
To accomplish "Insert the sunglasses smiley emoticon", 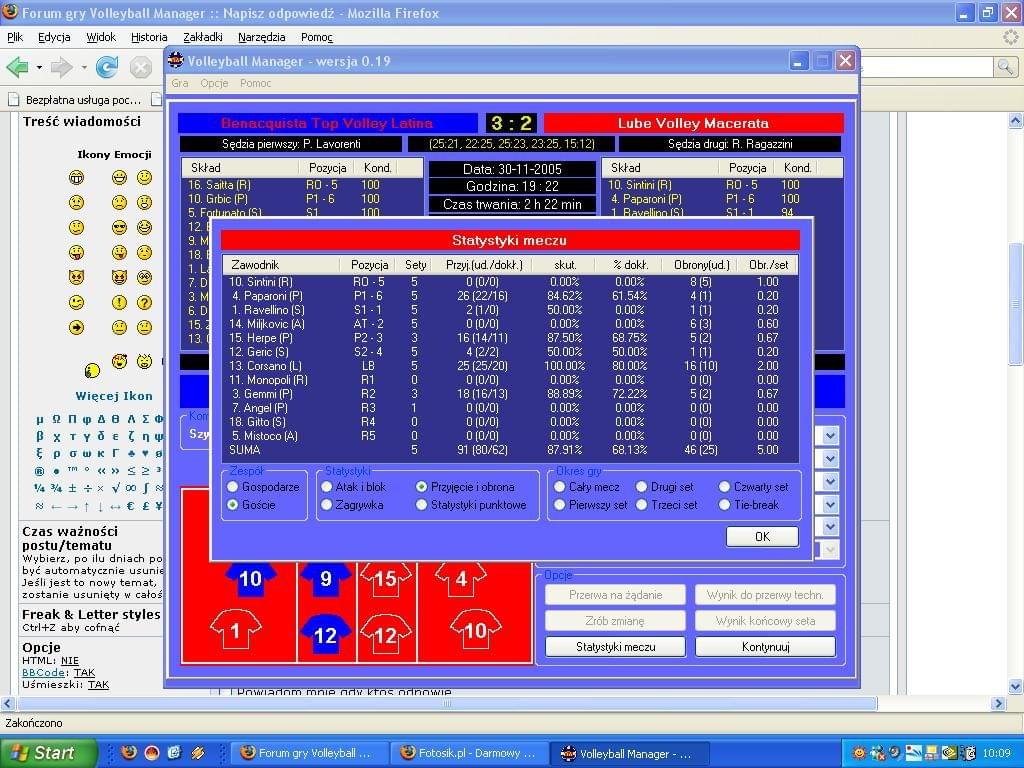I will click(120, 227).
